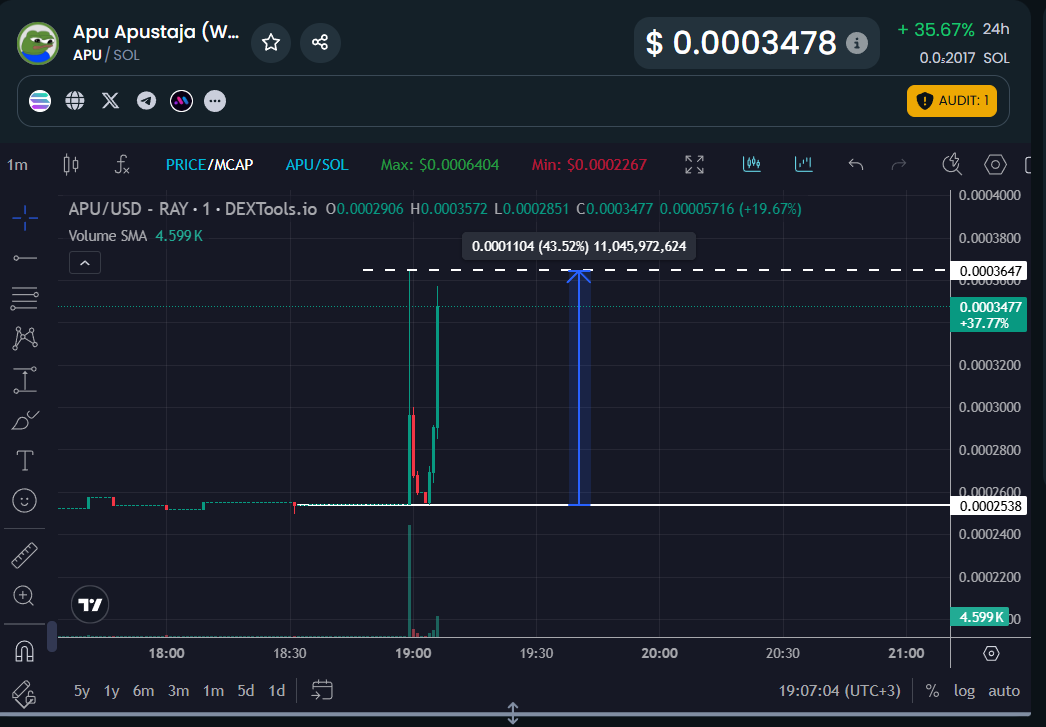Collapse the indicator legend chevron

coord(85,263)
